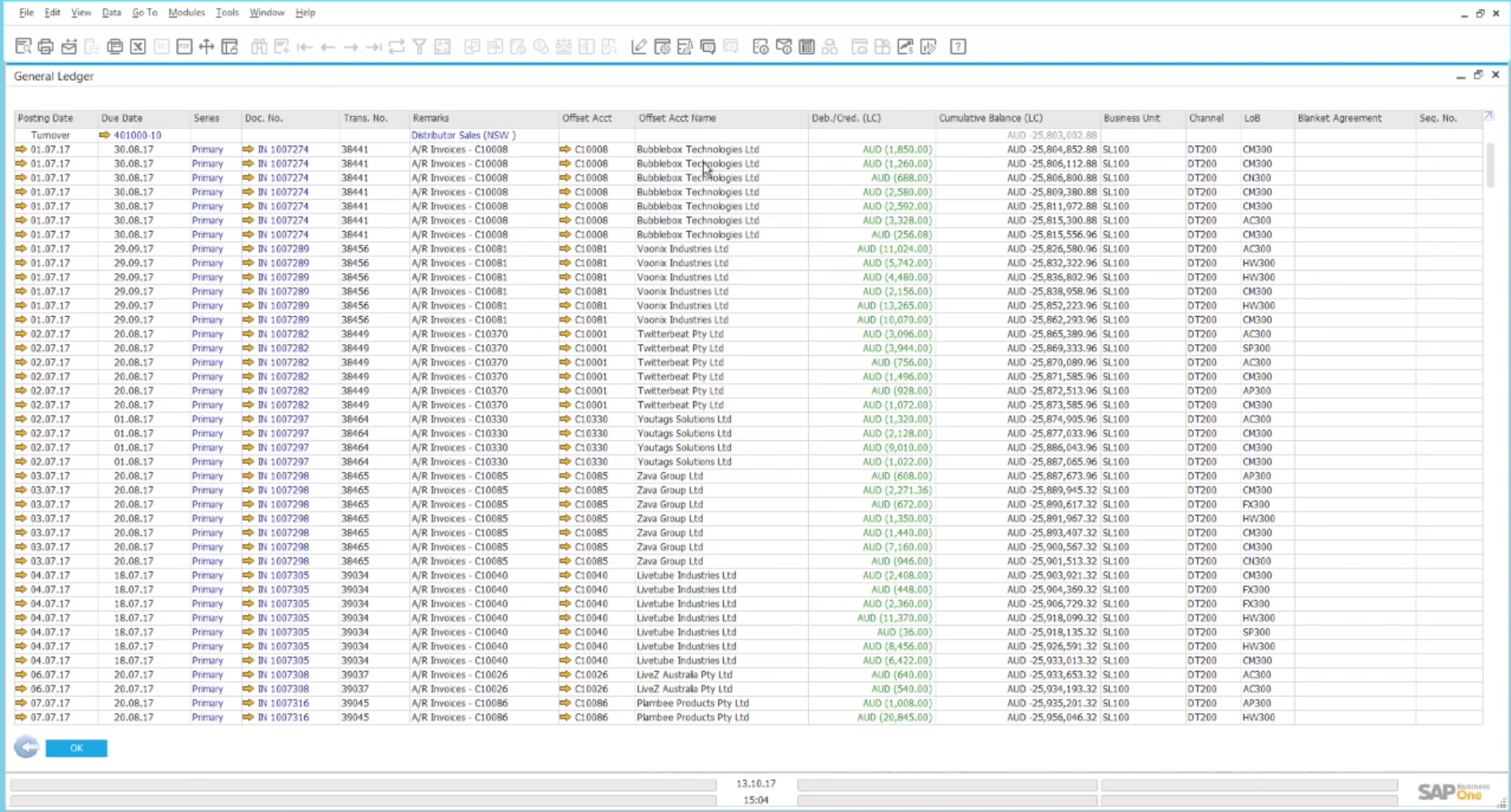Click the back arrow beside OK
The width and height of the screenshot is (1511, 812).
[26, 747]
